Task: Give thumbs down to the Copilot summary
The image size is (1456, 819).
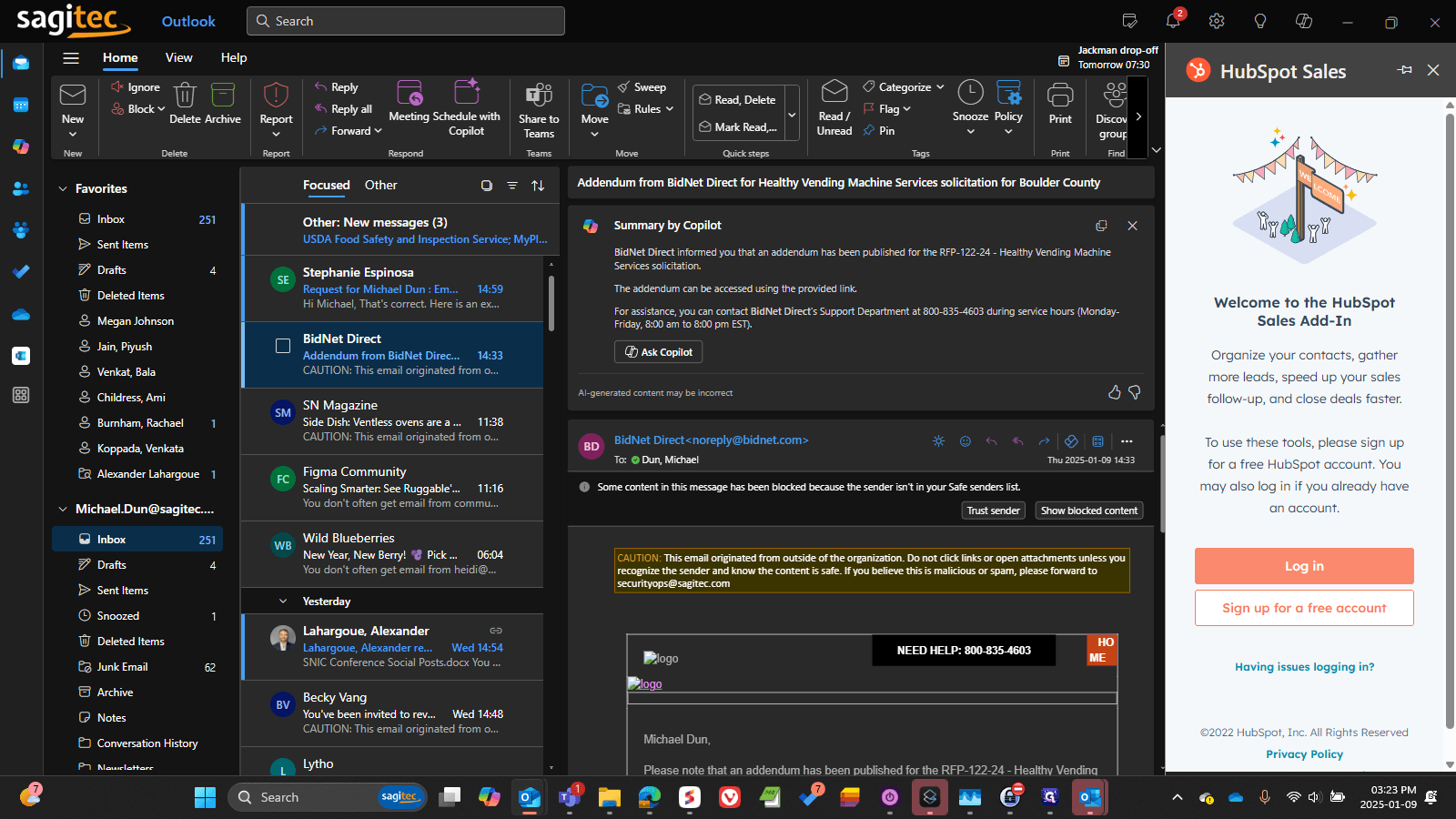Action: [1135, 392]
